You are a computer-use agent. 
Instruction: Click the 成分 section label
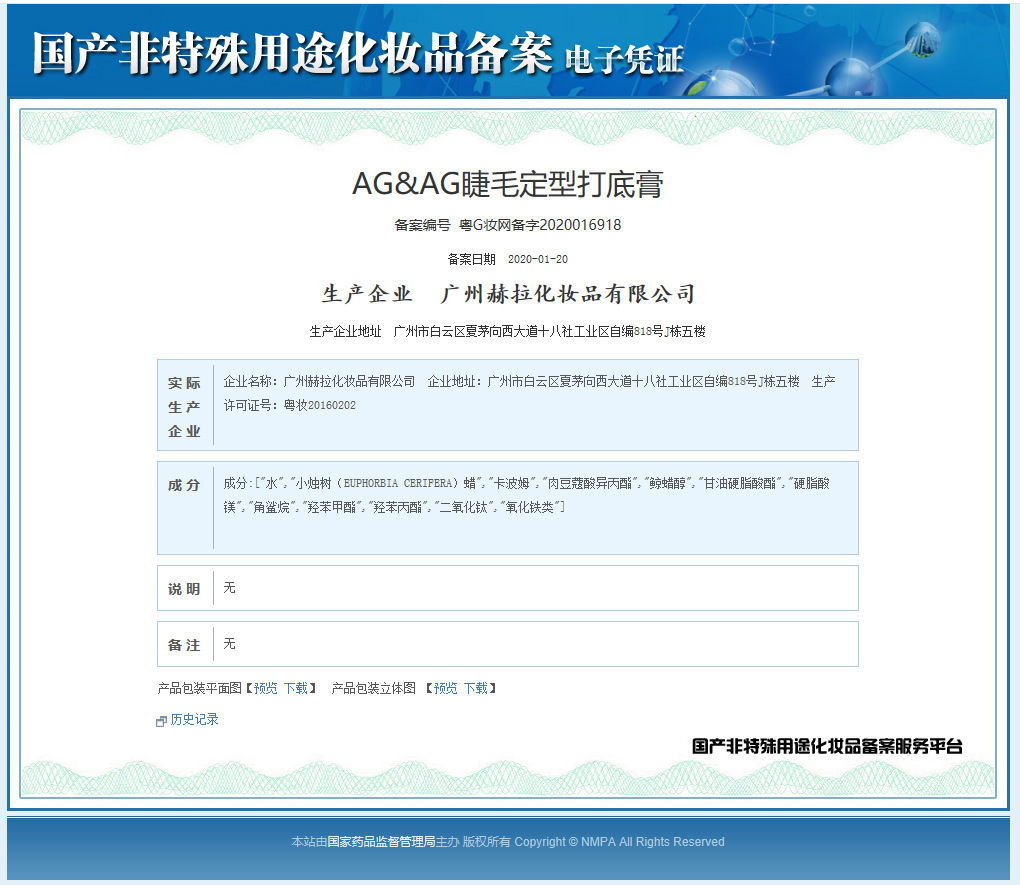tap(184, 485)
